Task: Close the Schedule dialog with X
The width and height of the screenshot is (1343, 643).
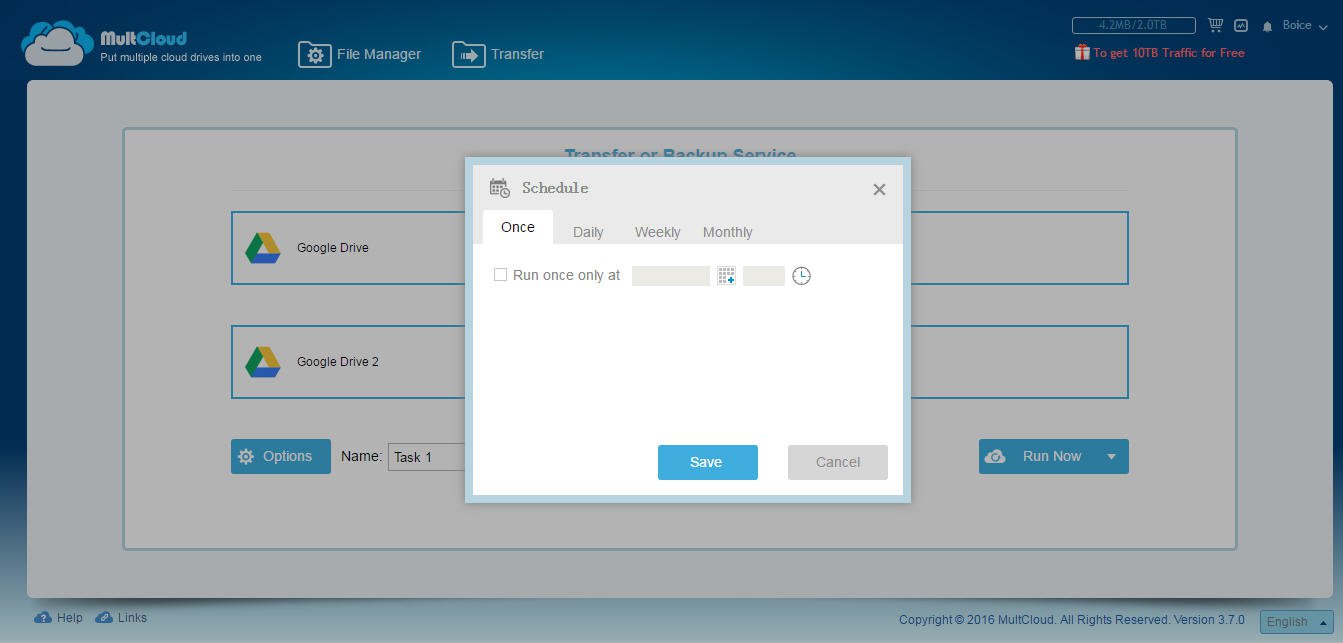Action: click(879, 189)
